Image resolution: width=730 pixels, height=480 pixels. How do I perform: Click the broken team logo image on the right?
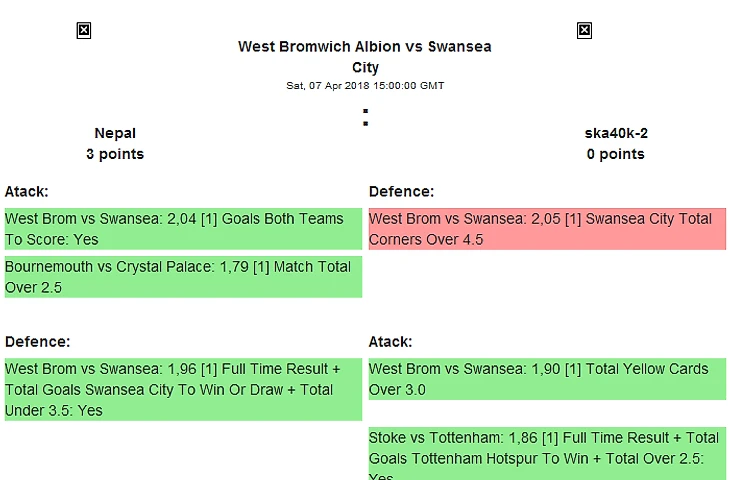[x=584, y=31]
